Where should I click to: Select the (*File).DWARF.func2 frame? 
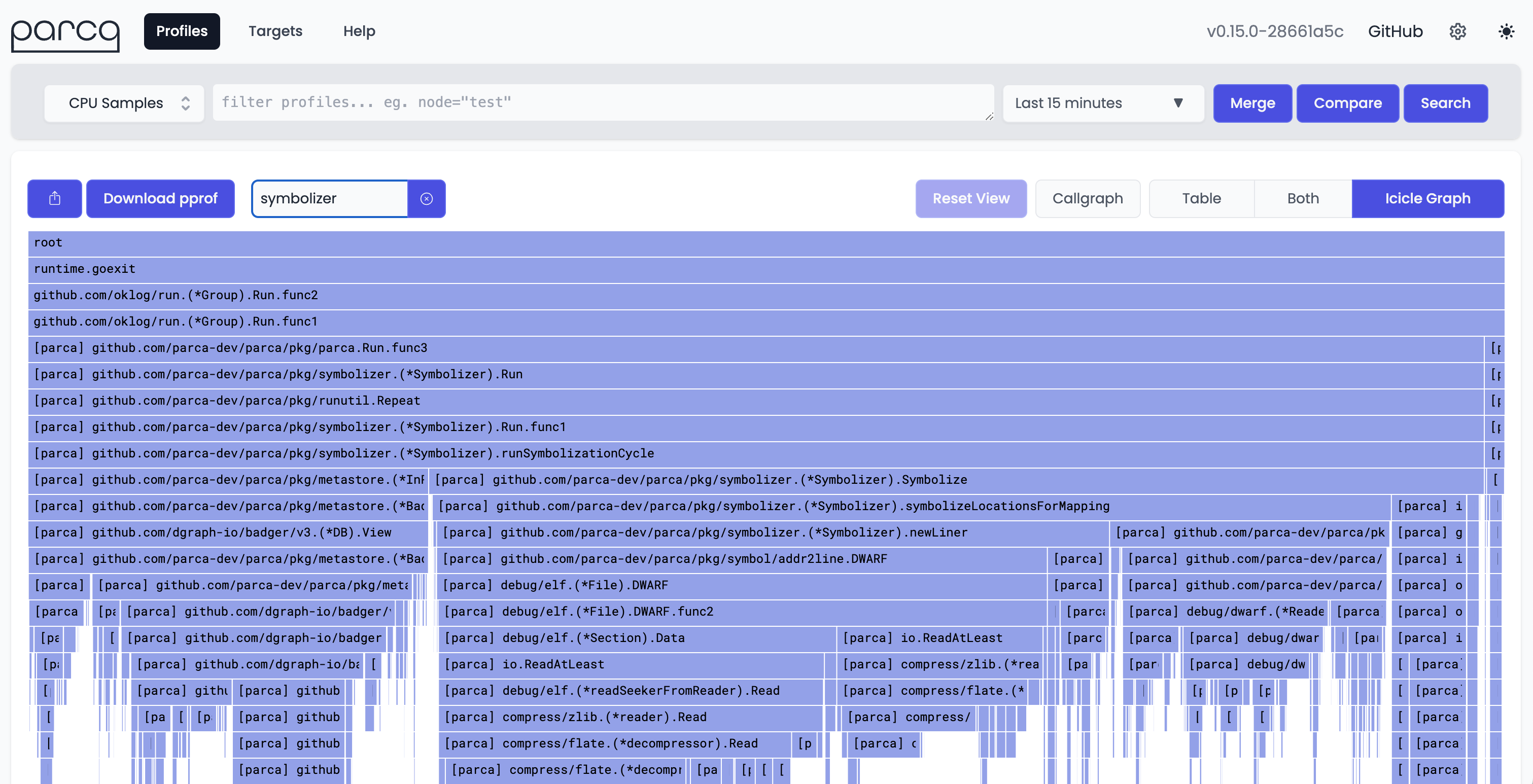(x=742, y=612)
